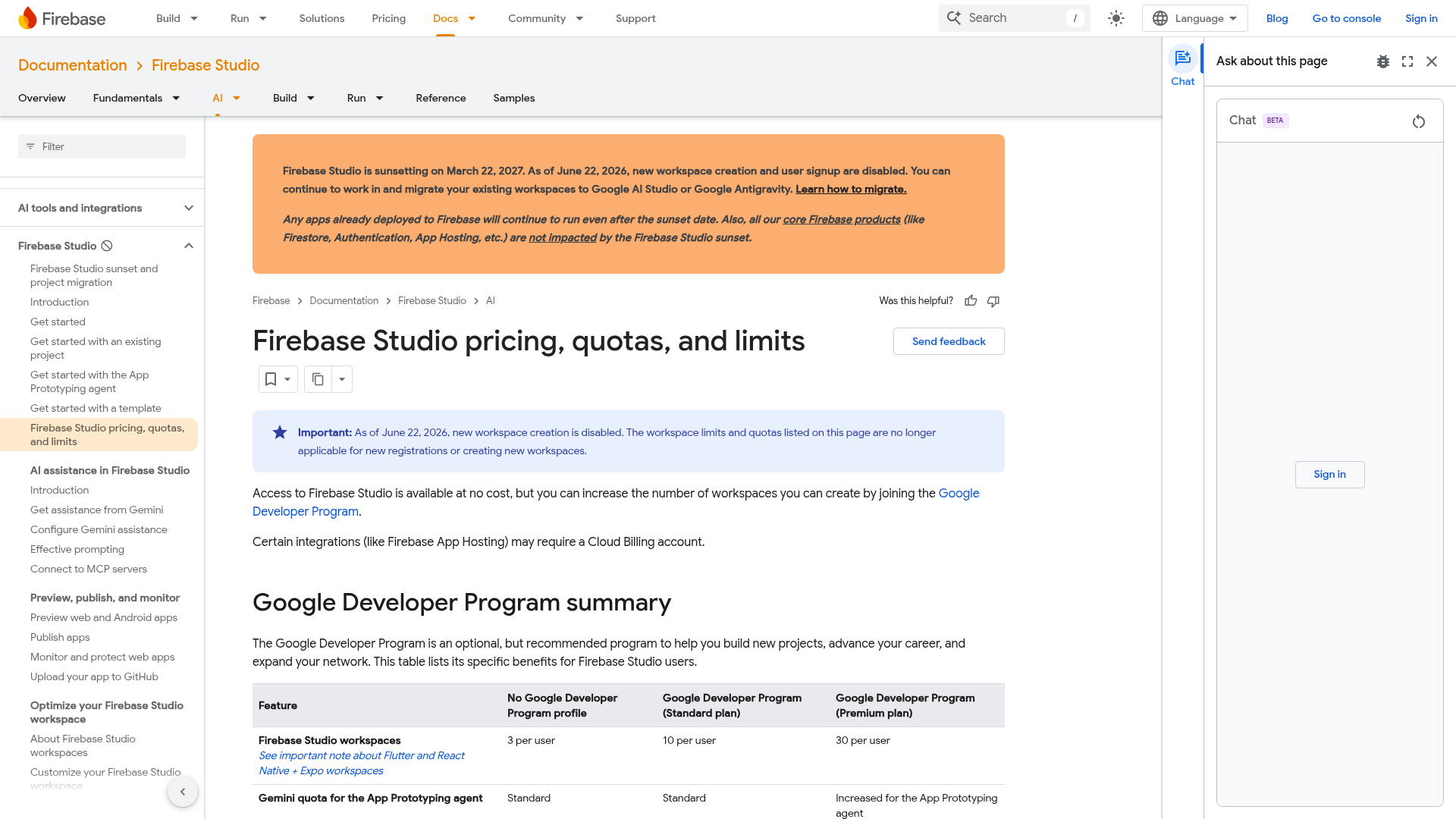
Task: Switch to the Samples tab
Action: pos(514,98)
